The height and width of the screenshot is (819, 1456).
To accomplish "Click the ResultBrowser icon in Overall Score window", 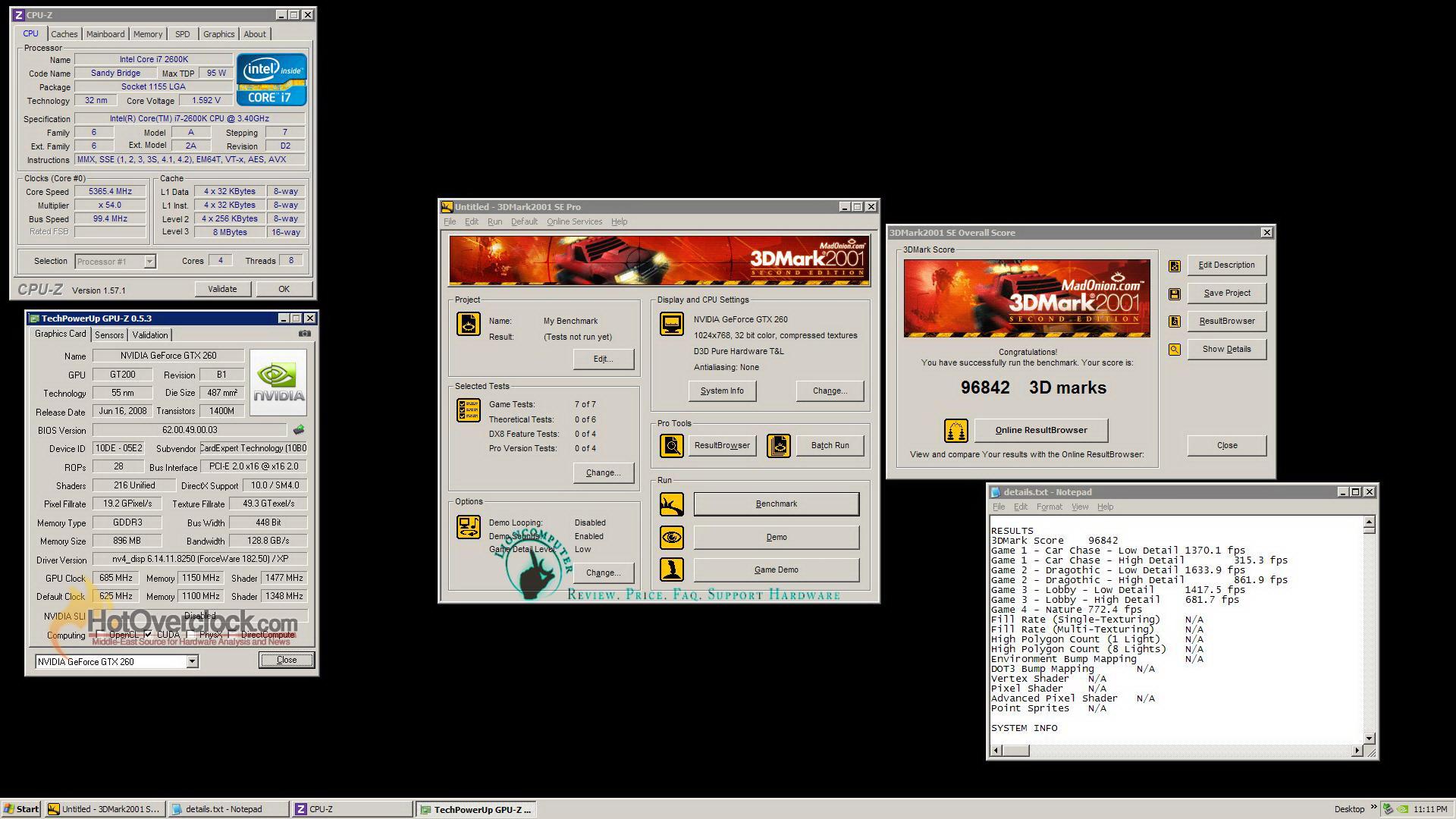I will pos(1174,322).
